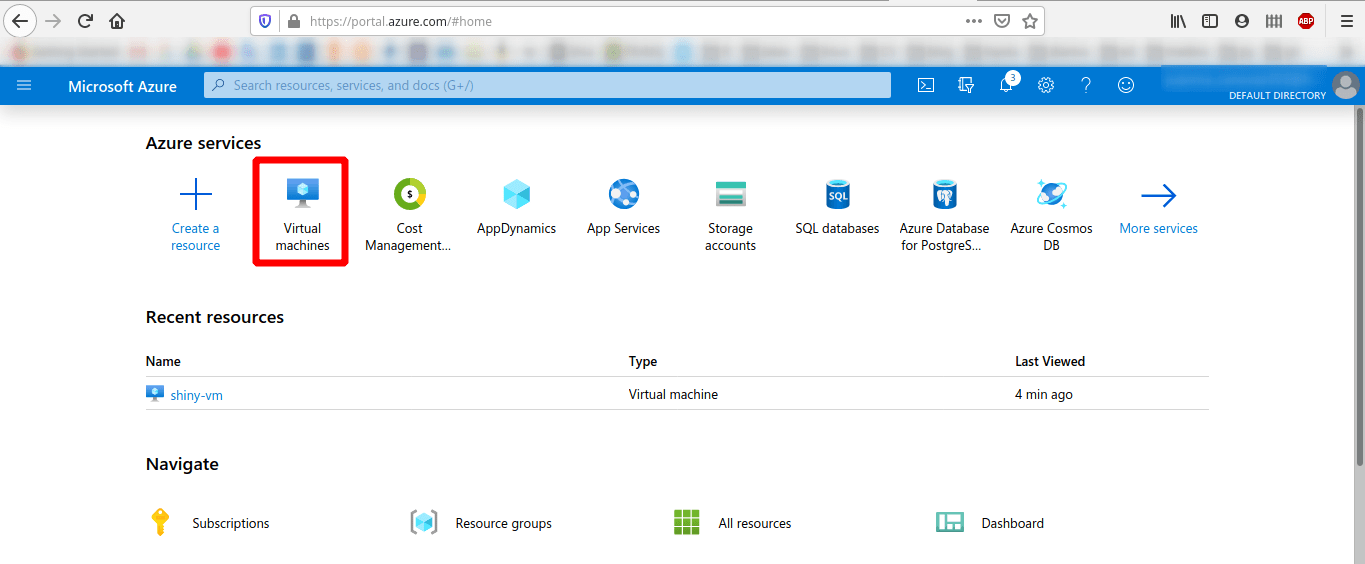Open the Azure portal hamburger menu
The height and width of the screenshot is (564, 1365).
tap(24, 86)
